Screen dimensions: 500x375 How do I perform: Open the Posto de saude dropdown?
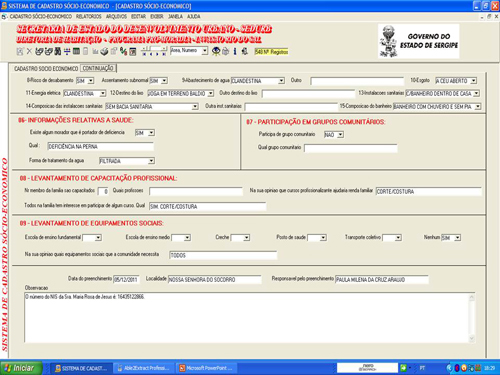(323, 238)
